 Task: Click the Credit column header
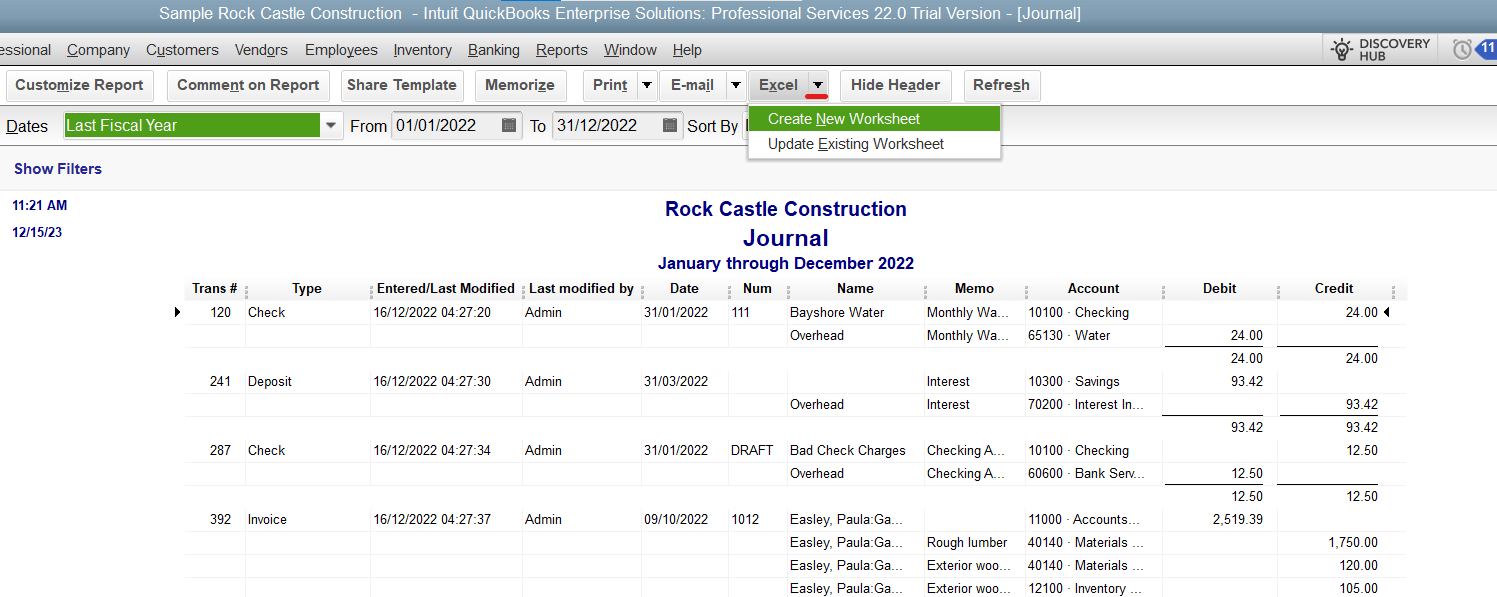click(x=1334, y=289)
